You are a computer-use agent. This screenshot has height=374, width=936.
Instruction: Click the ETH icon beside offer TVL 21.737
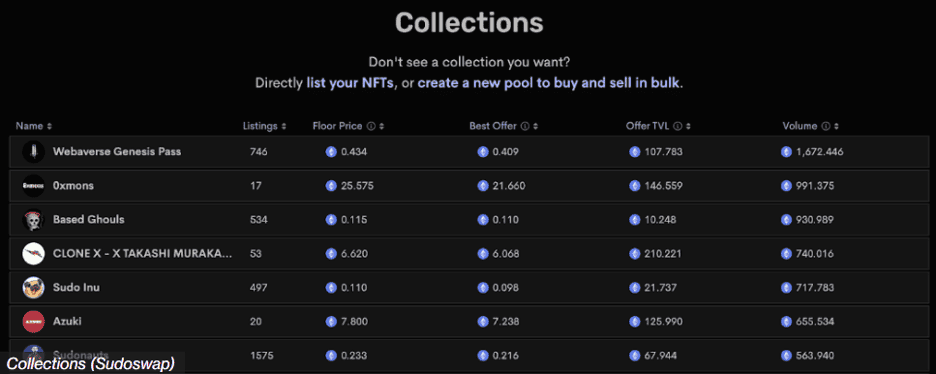635,288
